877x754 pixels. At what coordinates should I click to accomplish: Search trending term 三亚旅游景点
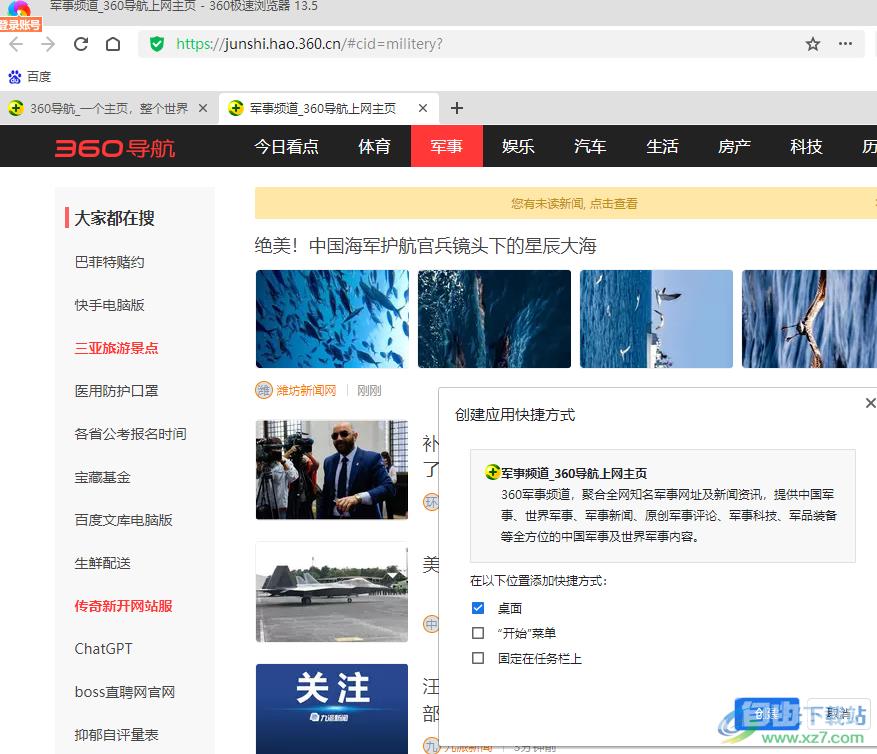click(x=116, y=348)
